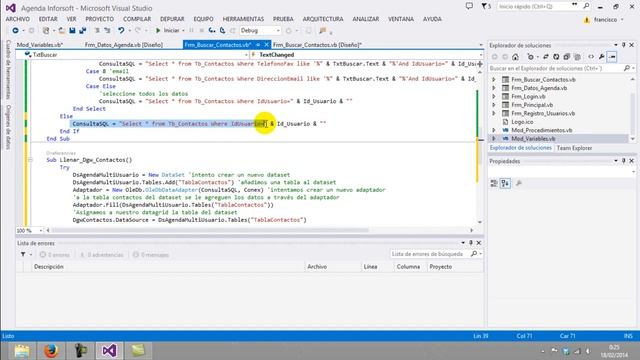The height and width of the screenshot is (360, 640).
Task: Start debugging with Iniciar button
Action: click(x=167, y=31)
